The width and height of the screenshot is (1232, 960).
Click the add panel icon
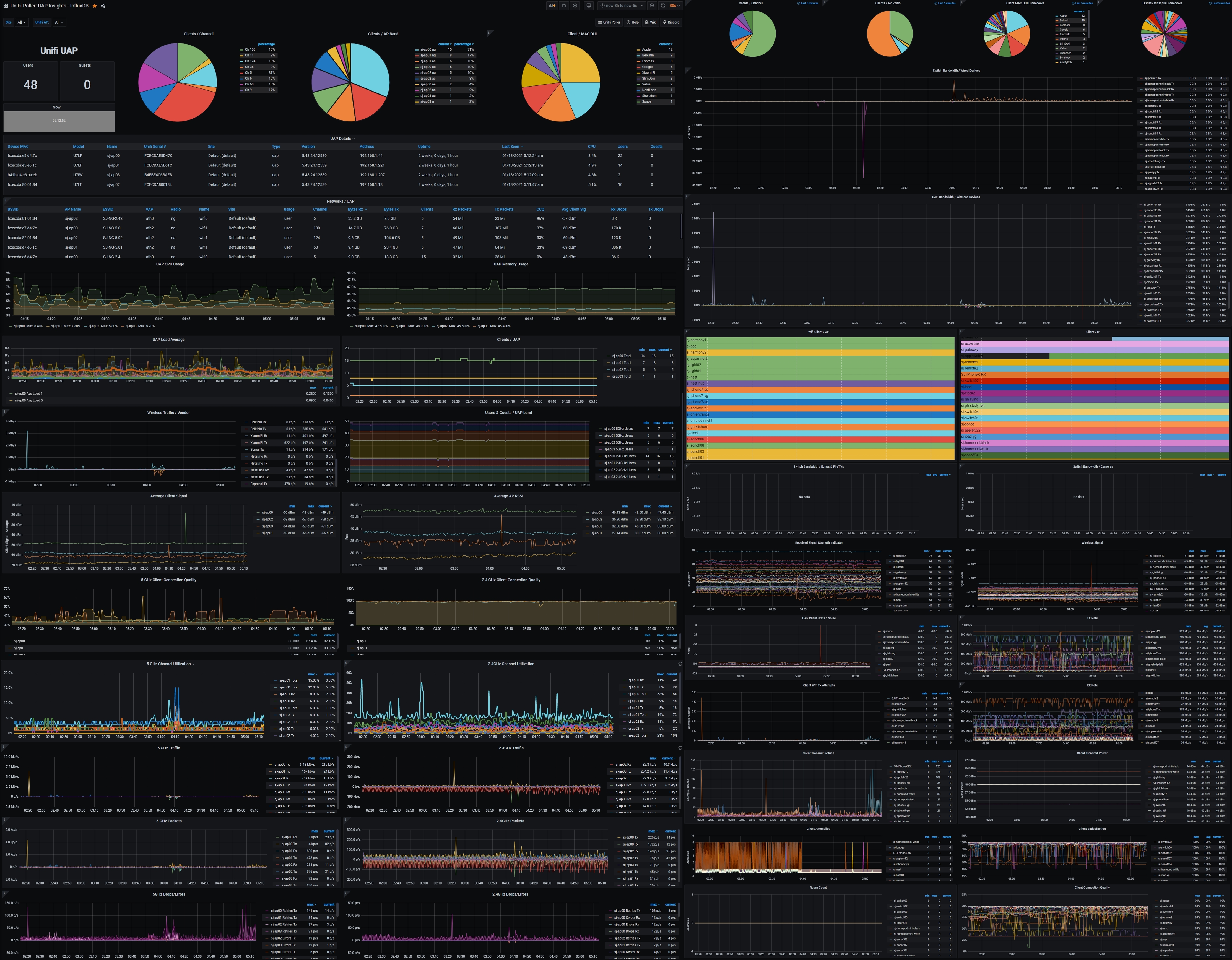[x=552, y=6]
